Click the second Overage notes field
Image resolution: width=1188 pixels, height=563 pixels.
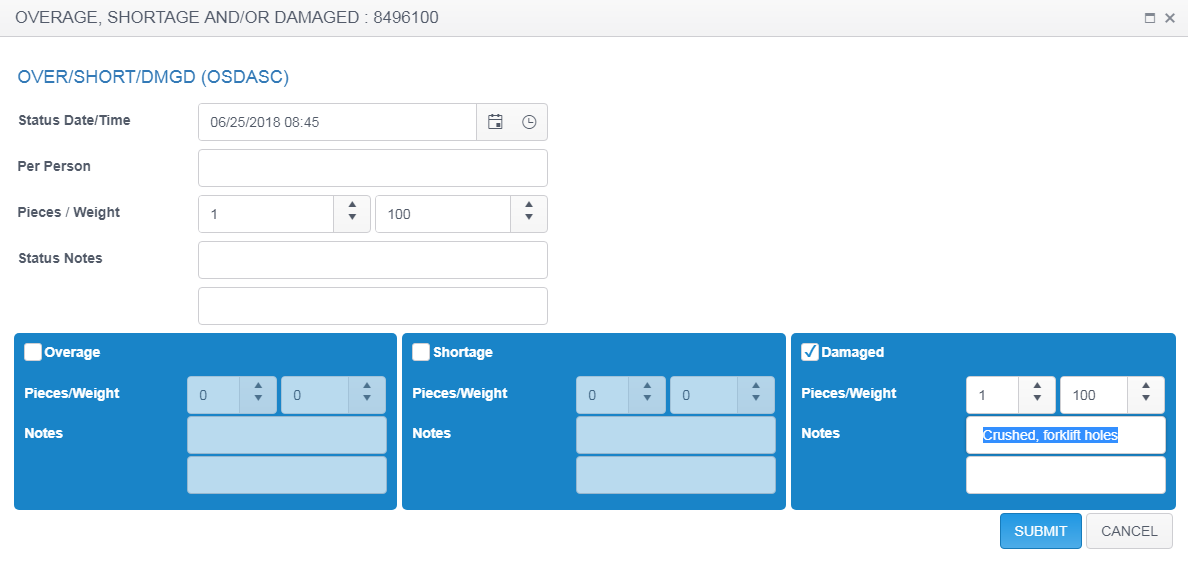287,475
